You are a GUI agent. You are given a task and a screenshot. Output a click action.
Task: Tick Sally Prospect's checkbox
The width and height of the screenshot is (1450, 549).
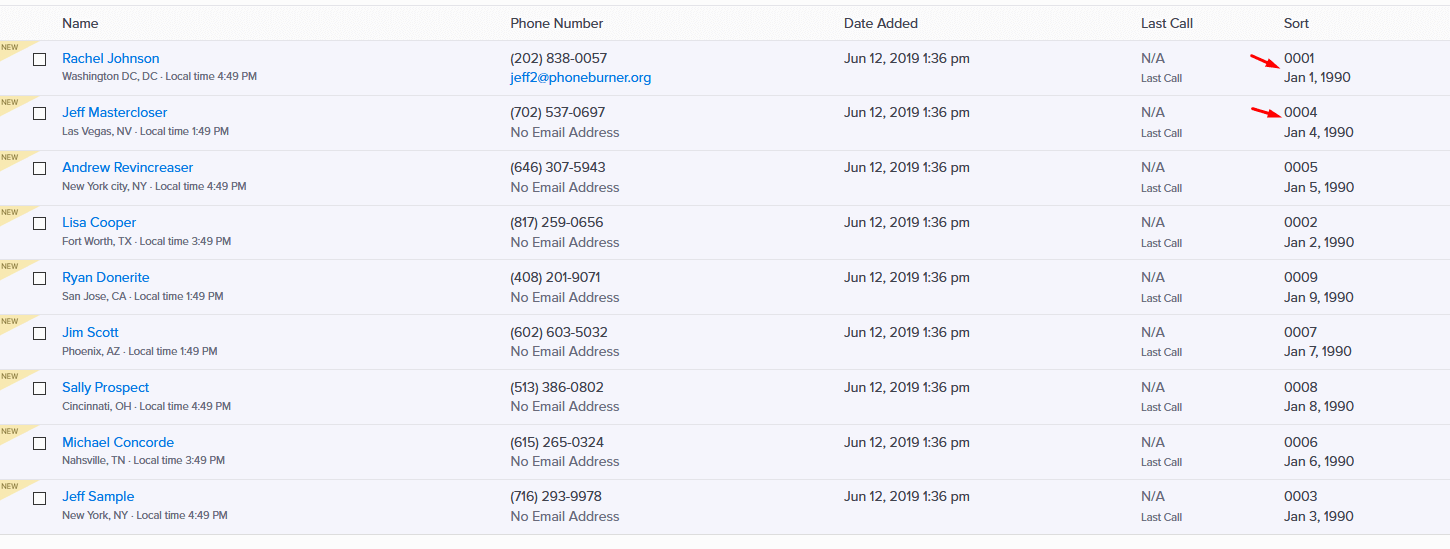40,388
